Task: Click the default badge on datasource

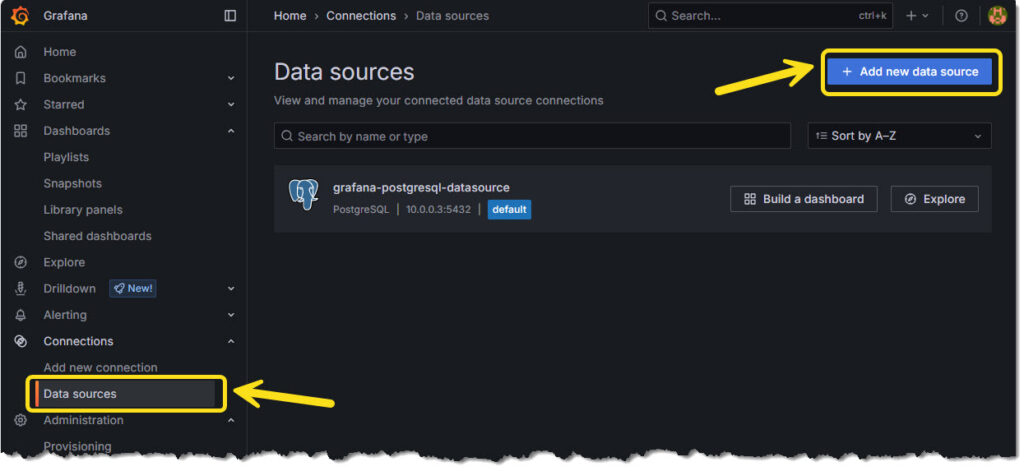Action: click(x=509, y=210)
